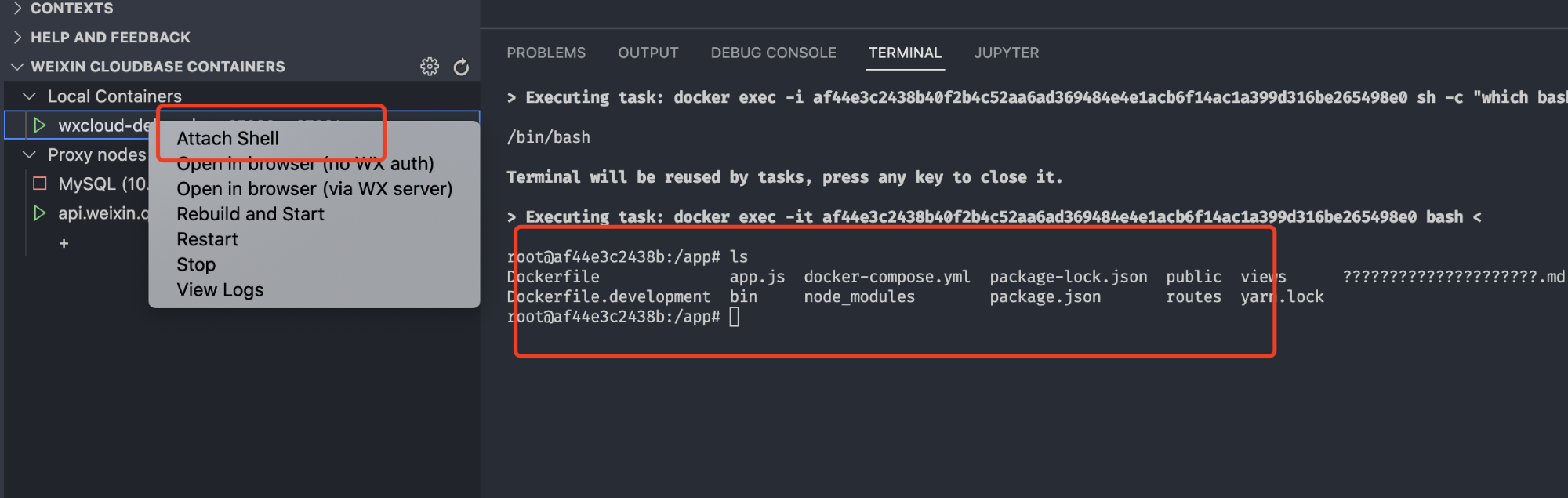Choose Rebuild and Start menu entry

pos(250,214)
